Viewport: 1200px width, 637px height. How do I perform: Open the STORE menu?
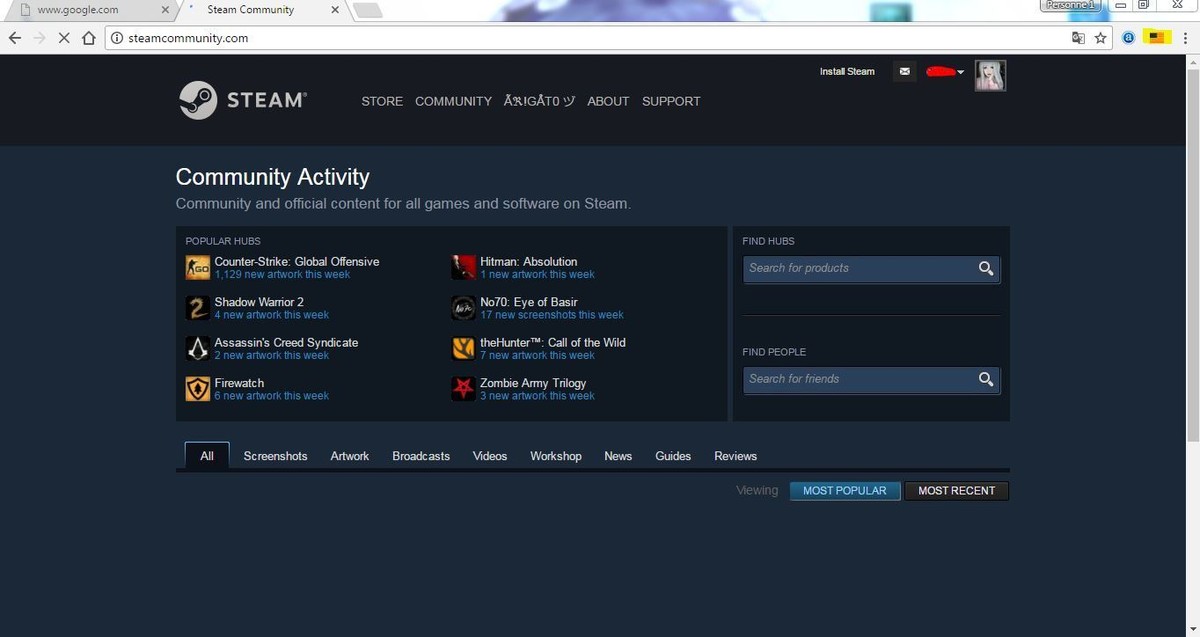[382, 101]
